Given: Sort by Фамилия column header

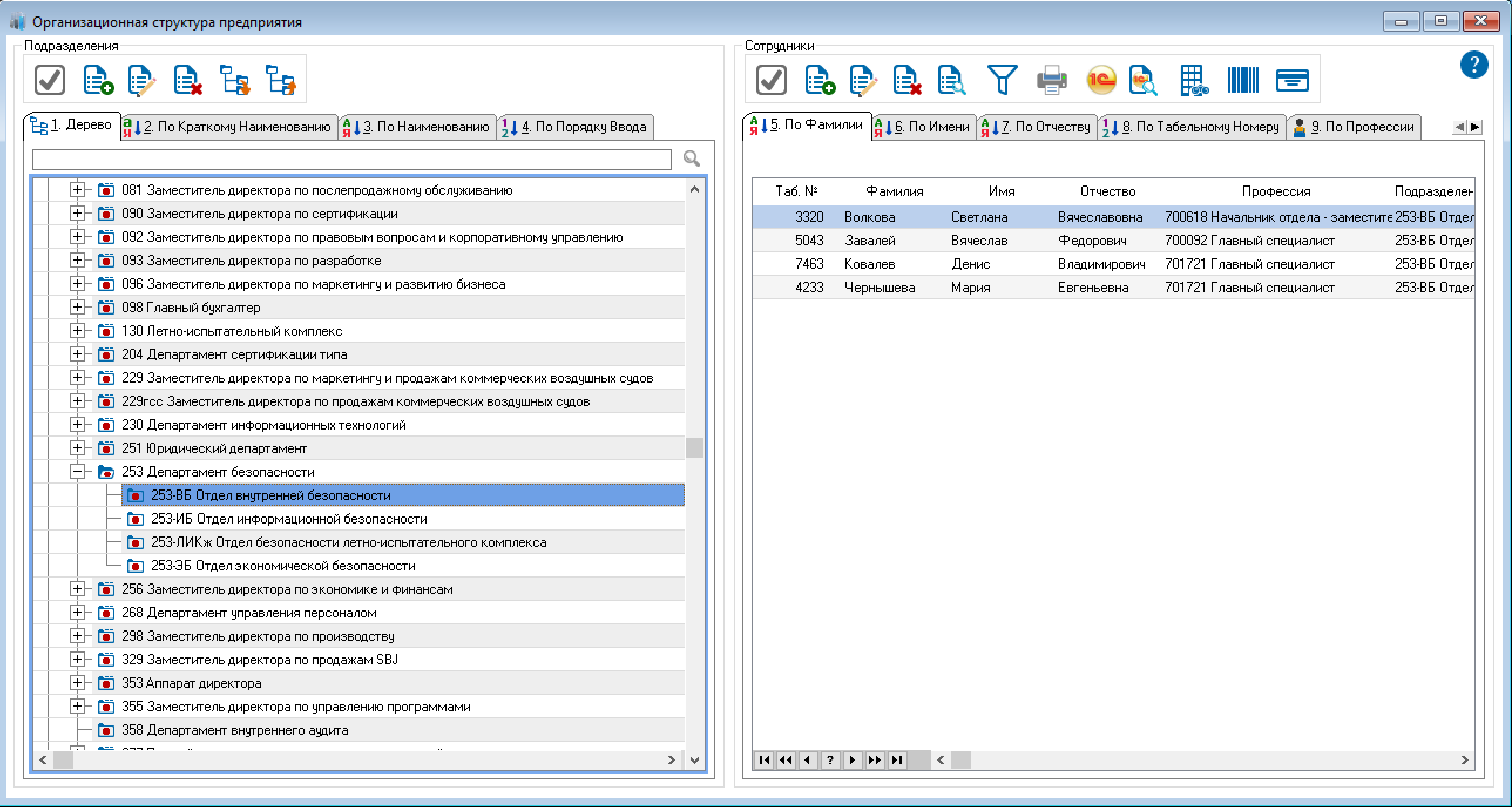Looking at the screenshot, I should [x=894, y=191].
